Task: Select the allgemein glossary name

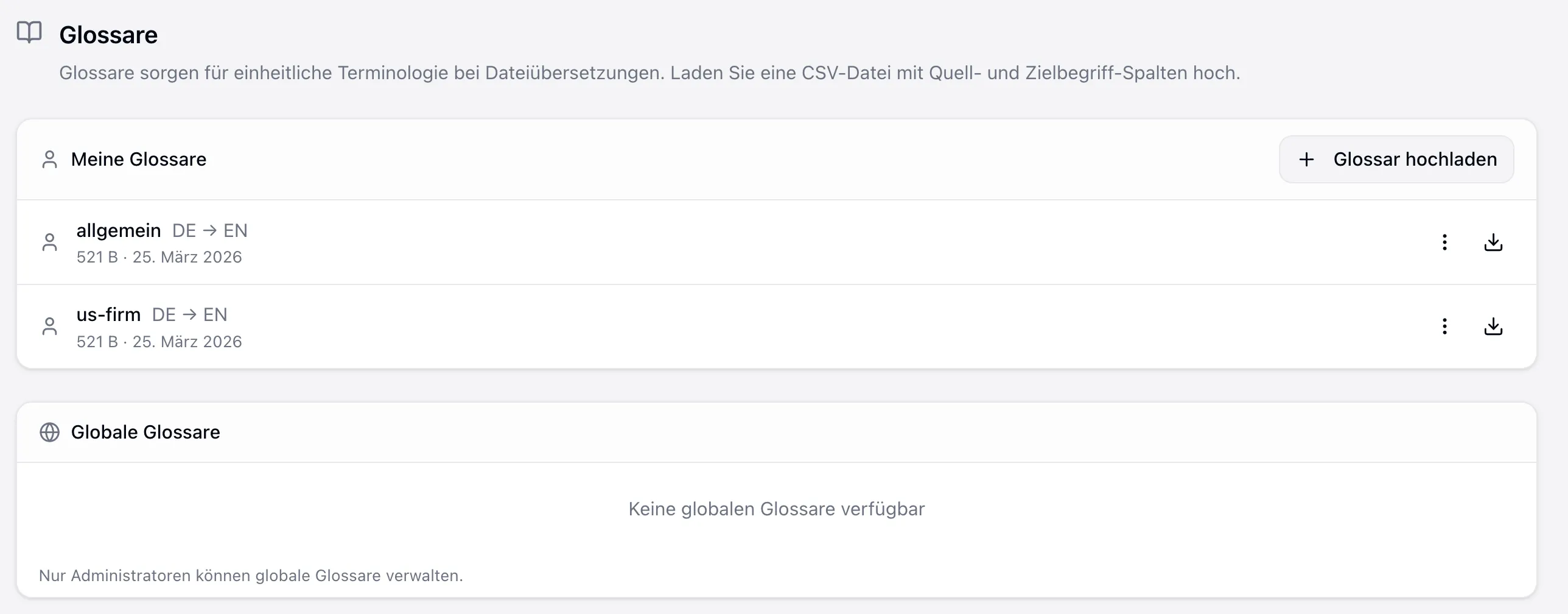Action: [119, 230]
